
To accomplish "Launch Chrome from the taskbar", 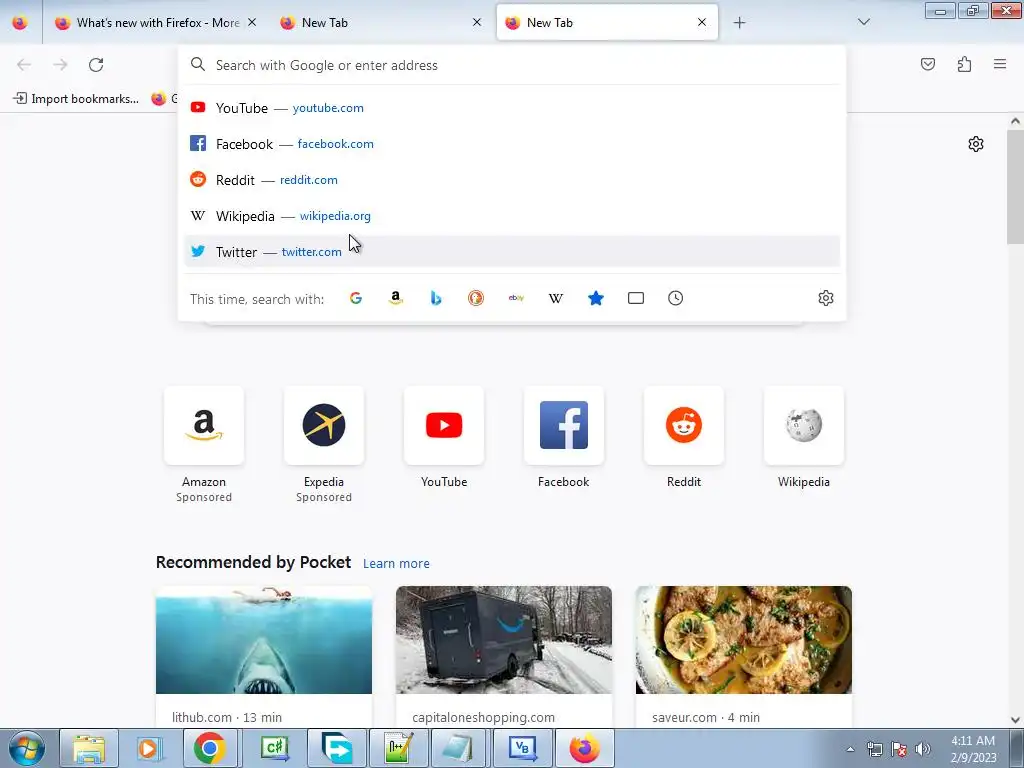I will (x=209, y=748).
